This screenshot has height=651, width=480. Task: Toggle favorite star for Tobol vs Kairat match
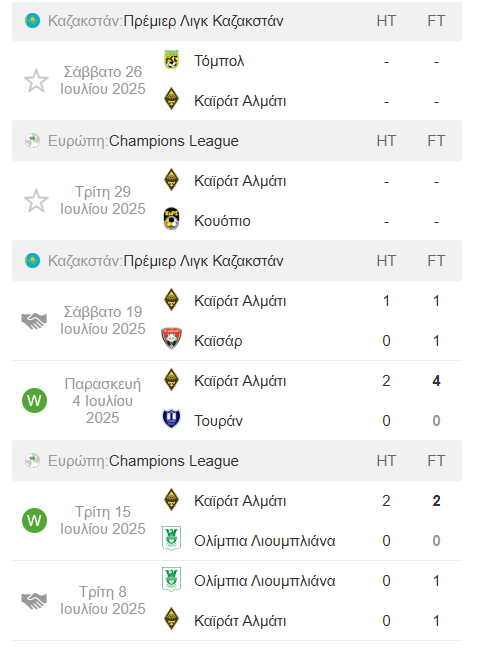click(36, 81)
